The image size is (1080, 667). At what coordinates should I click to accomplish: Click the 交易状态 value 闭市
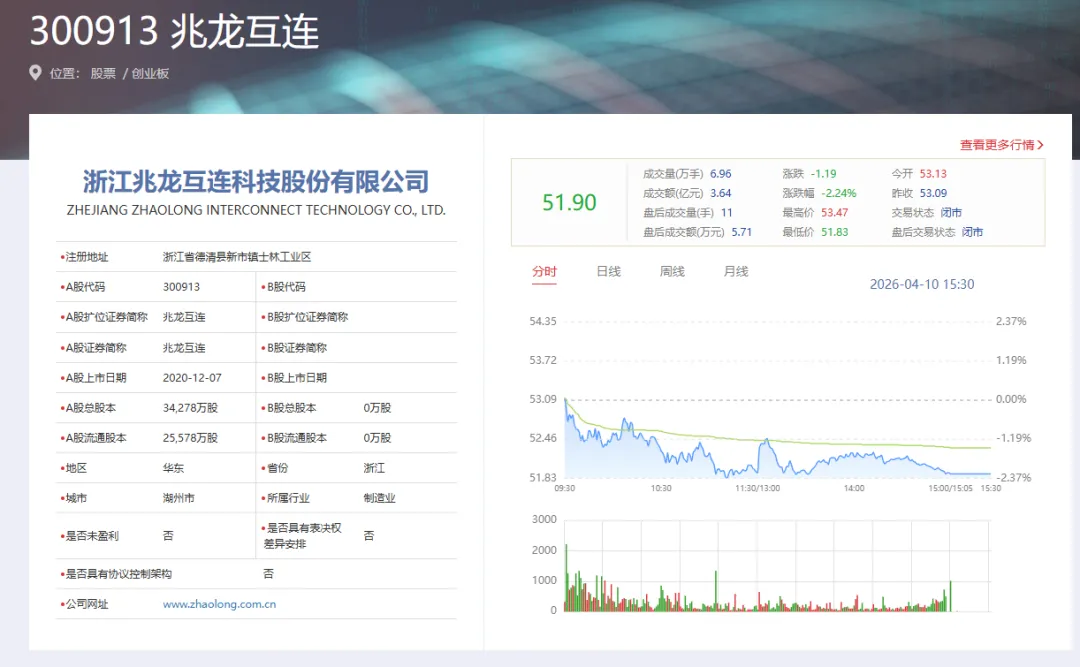951,212
